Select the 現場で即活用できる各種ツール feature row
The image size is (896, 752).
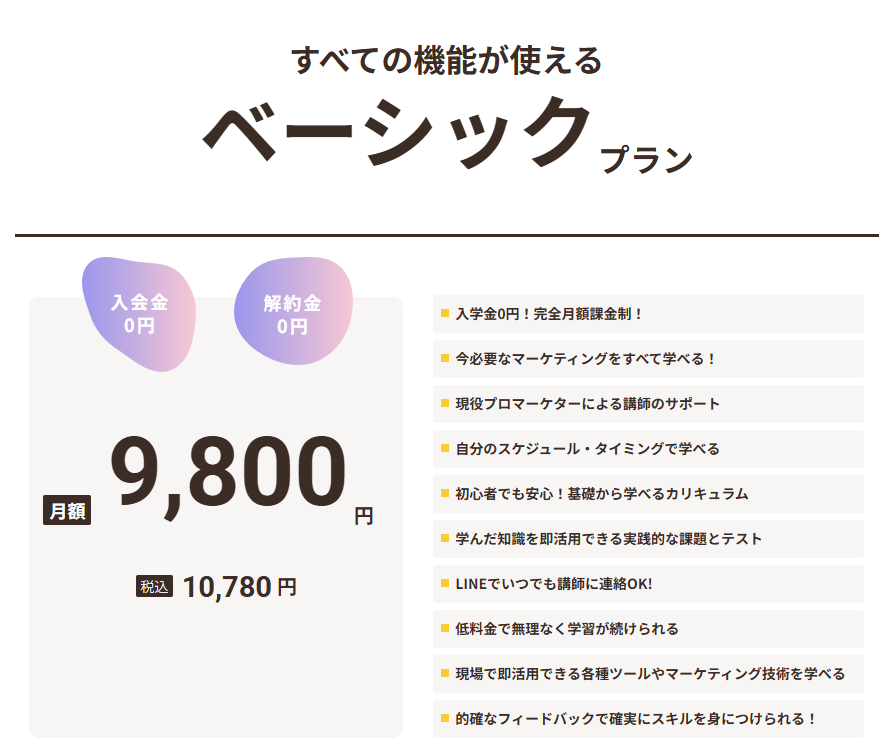tap(648, 674)
